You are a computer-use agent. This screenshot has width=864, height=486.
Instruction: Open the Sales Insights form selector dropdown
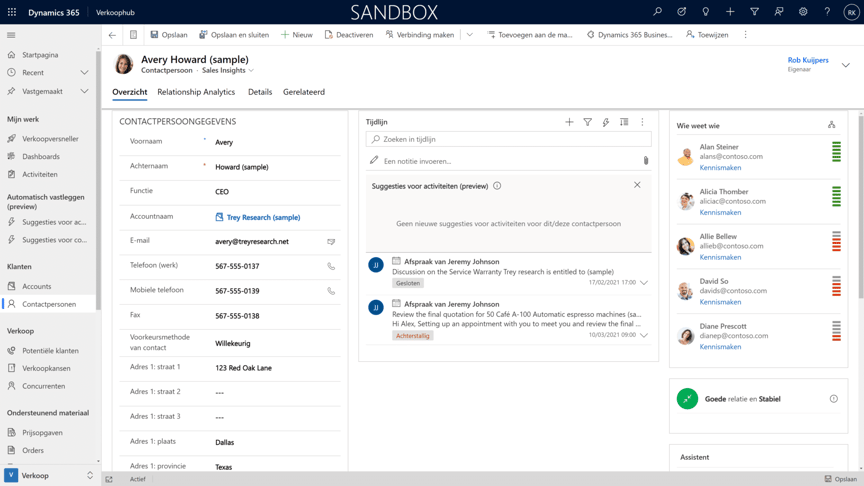pos(251,71)
